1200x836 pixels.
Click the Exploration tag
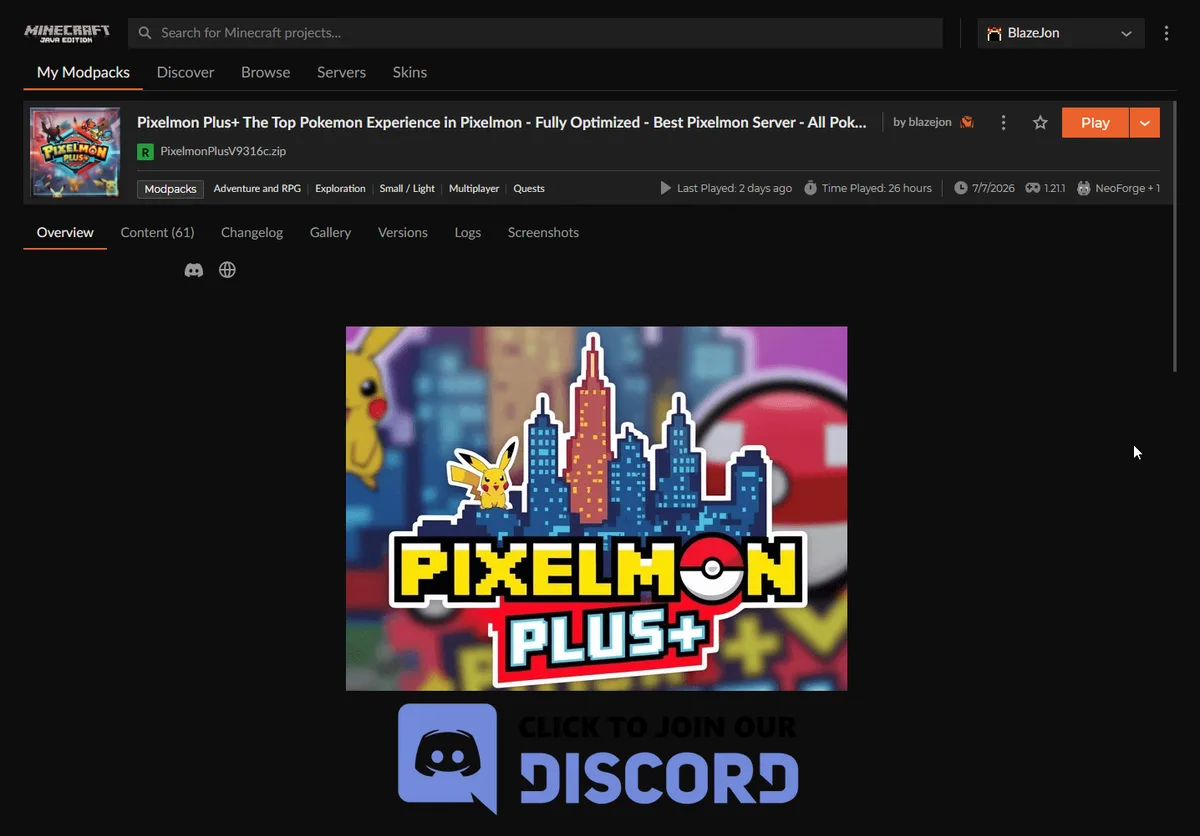tap(340, 188)
